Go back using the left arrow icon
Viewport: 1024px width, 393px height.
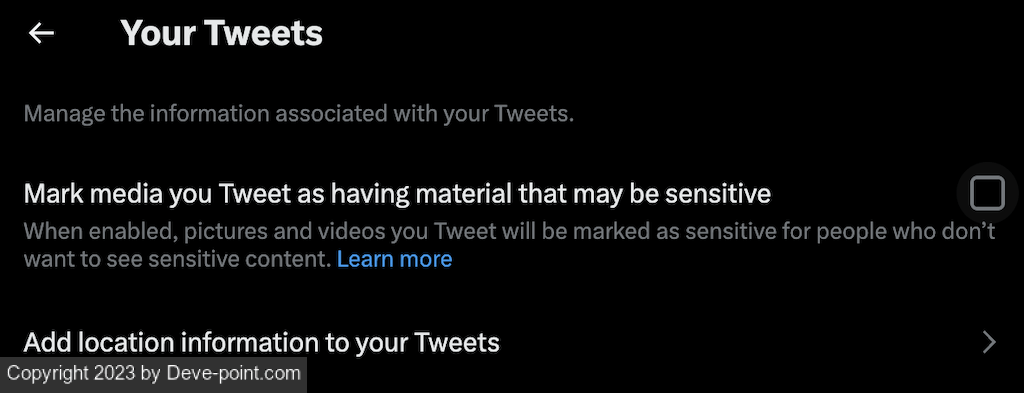(41, 33)
